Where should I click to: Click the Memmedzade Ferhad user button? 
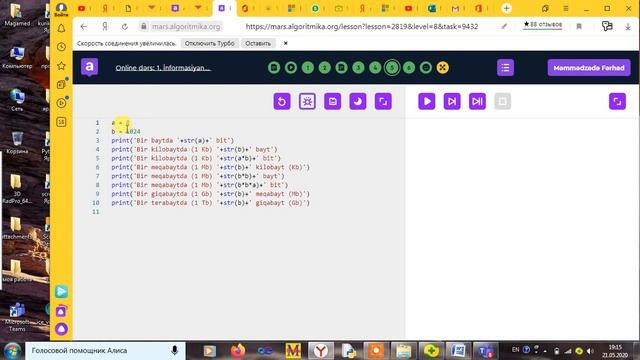click(589, 68)
